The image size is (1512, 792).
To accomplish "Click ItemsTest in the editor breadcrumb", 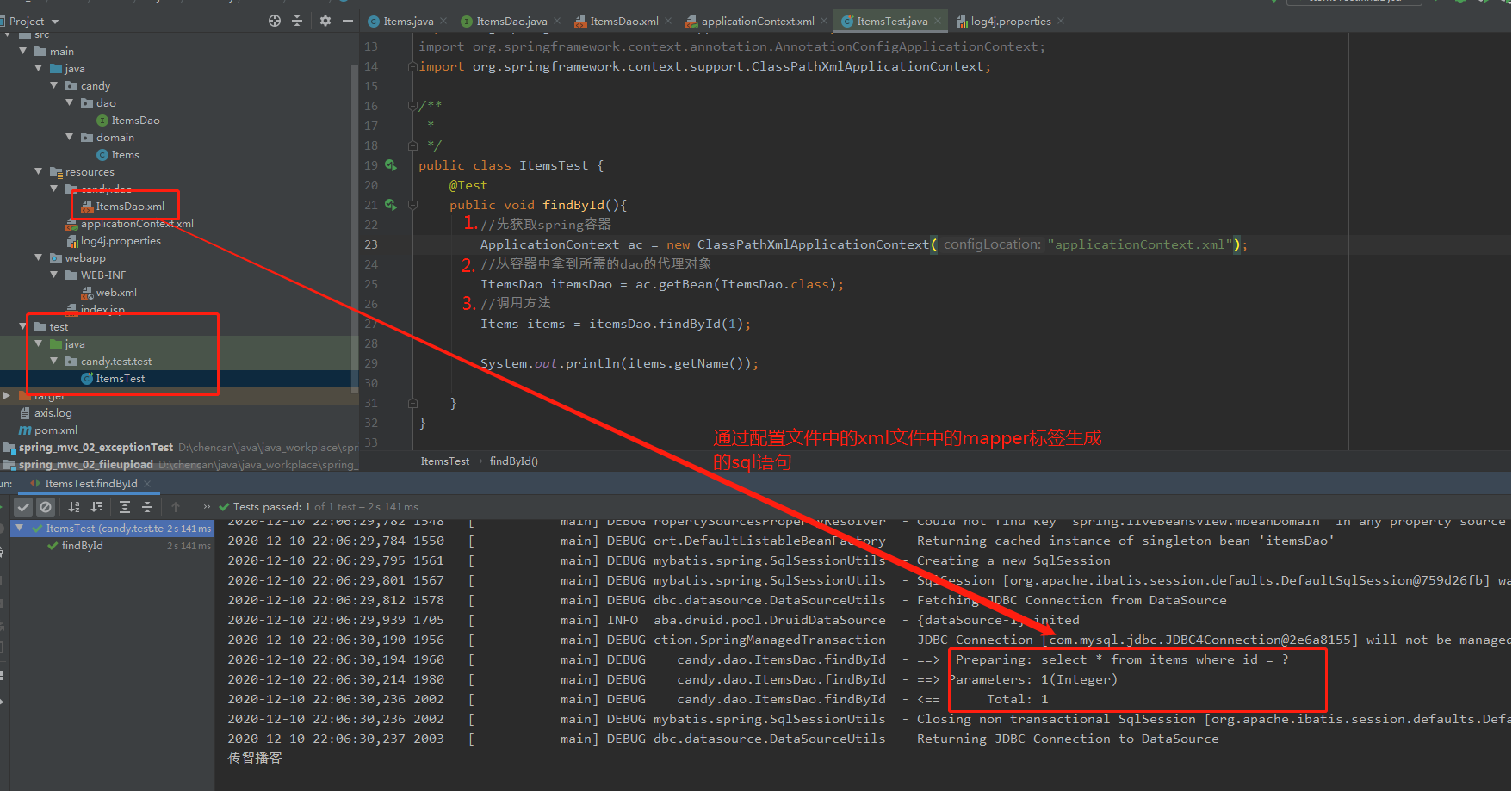I will pos(445,461).
